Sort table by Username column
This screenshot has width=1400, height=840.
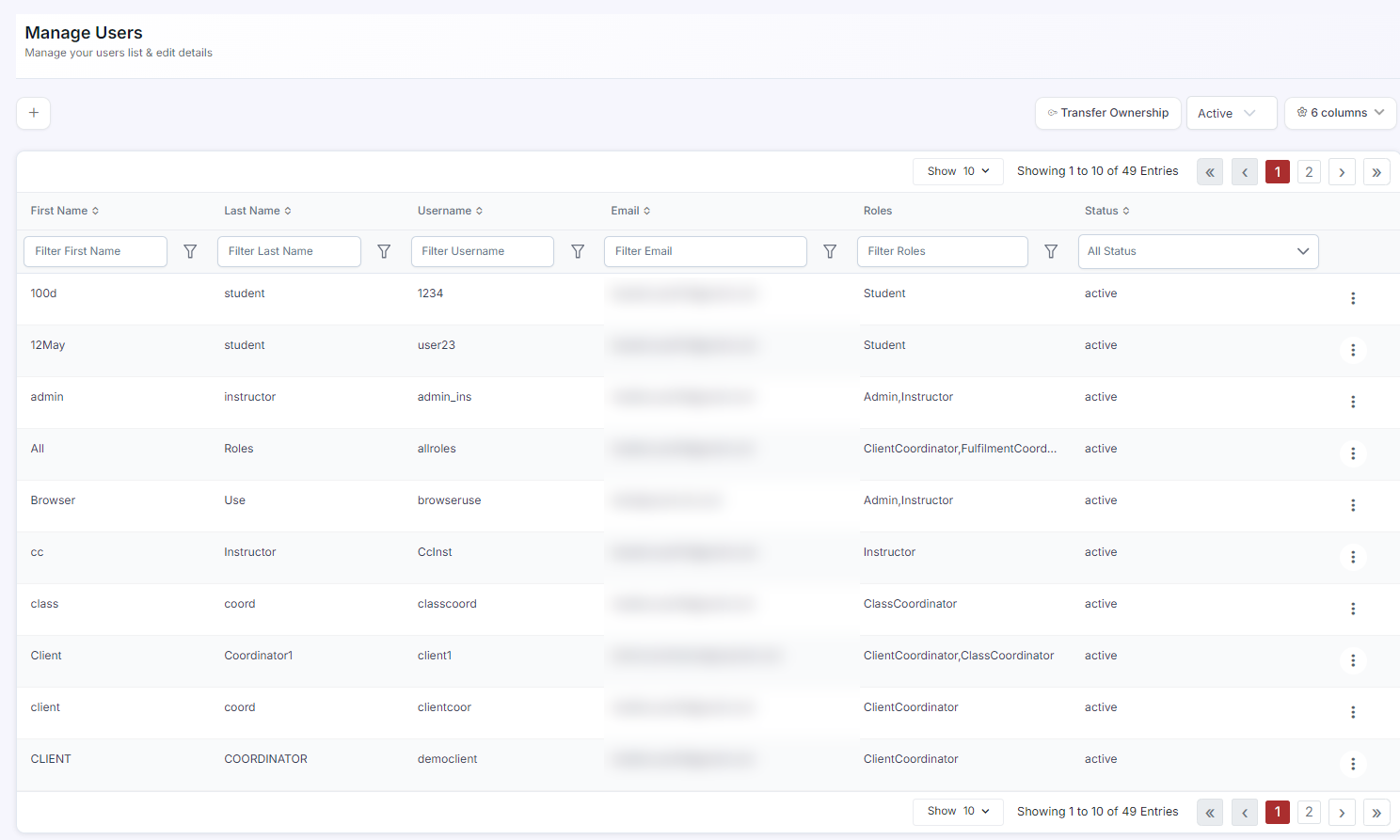tap(451, 211)
